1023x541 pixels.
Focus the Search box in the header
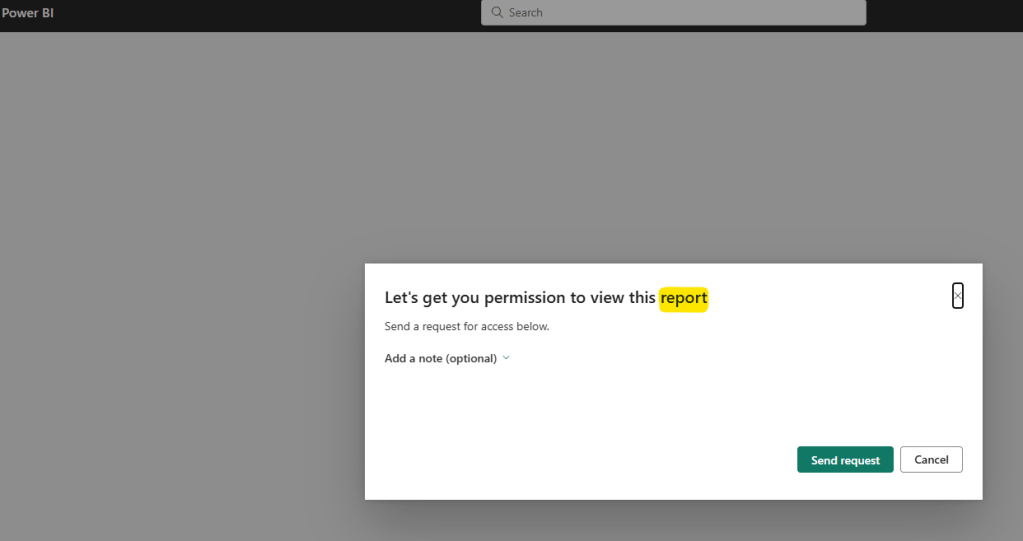[x=680, y=13]
